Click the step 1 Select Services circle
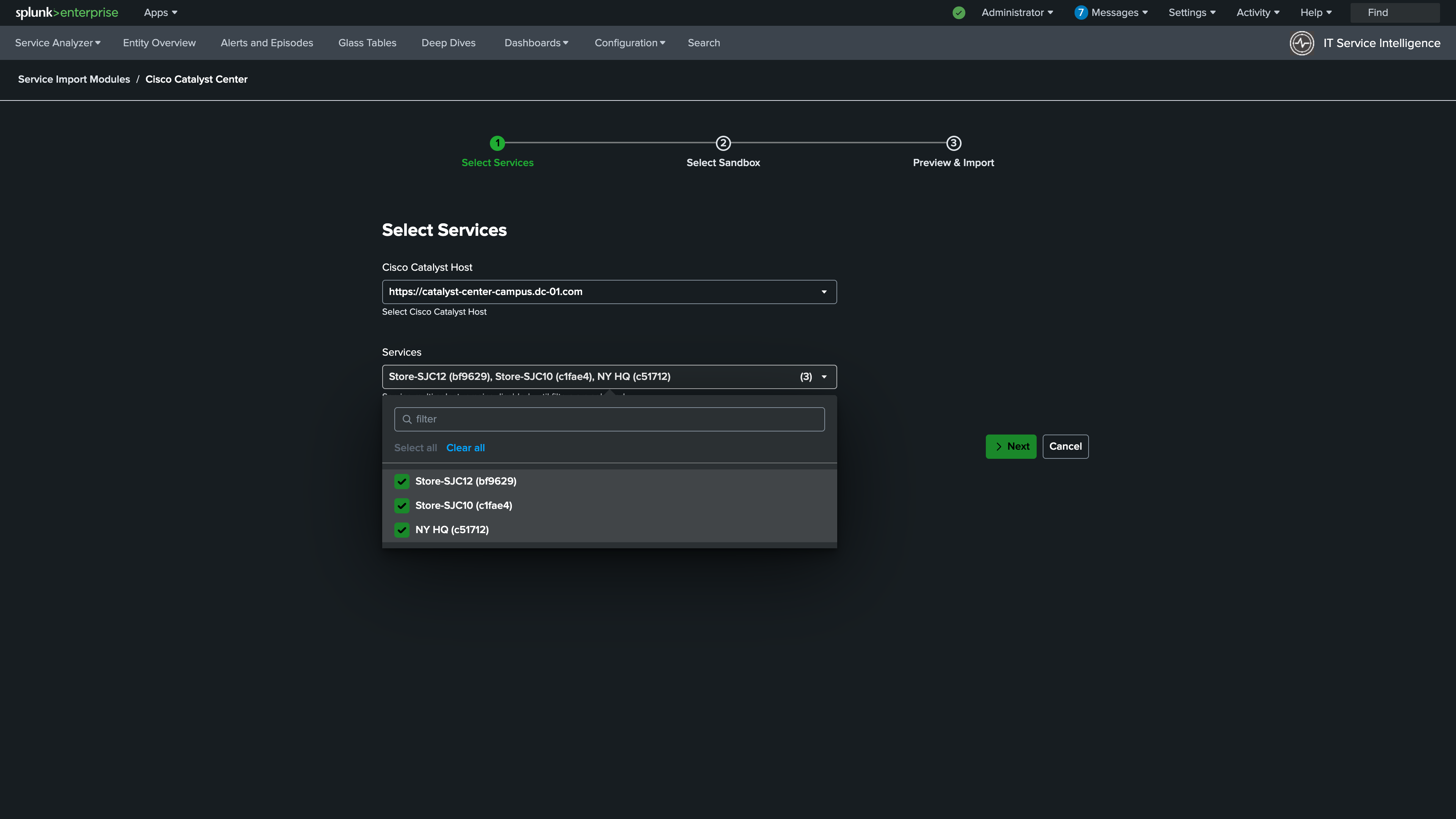 click(497, 143)
